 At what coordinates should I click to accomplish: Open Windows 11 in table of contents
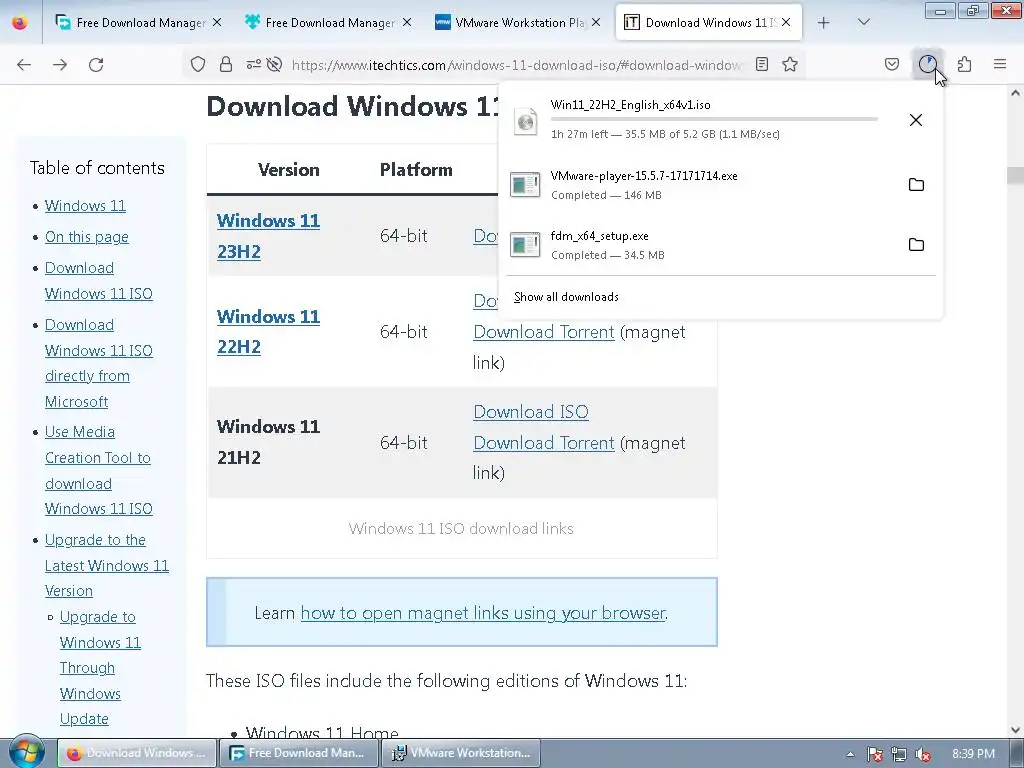(x=85, y=206)
